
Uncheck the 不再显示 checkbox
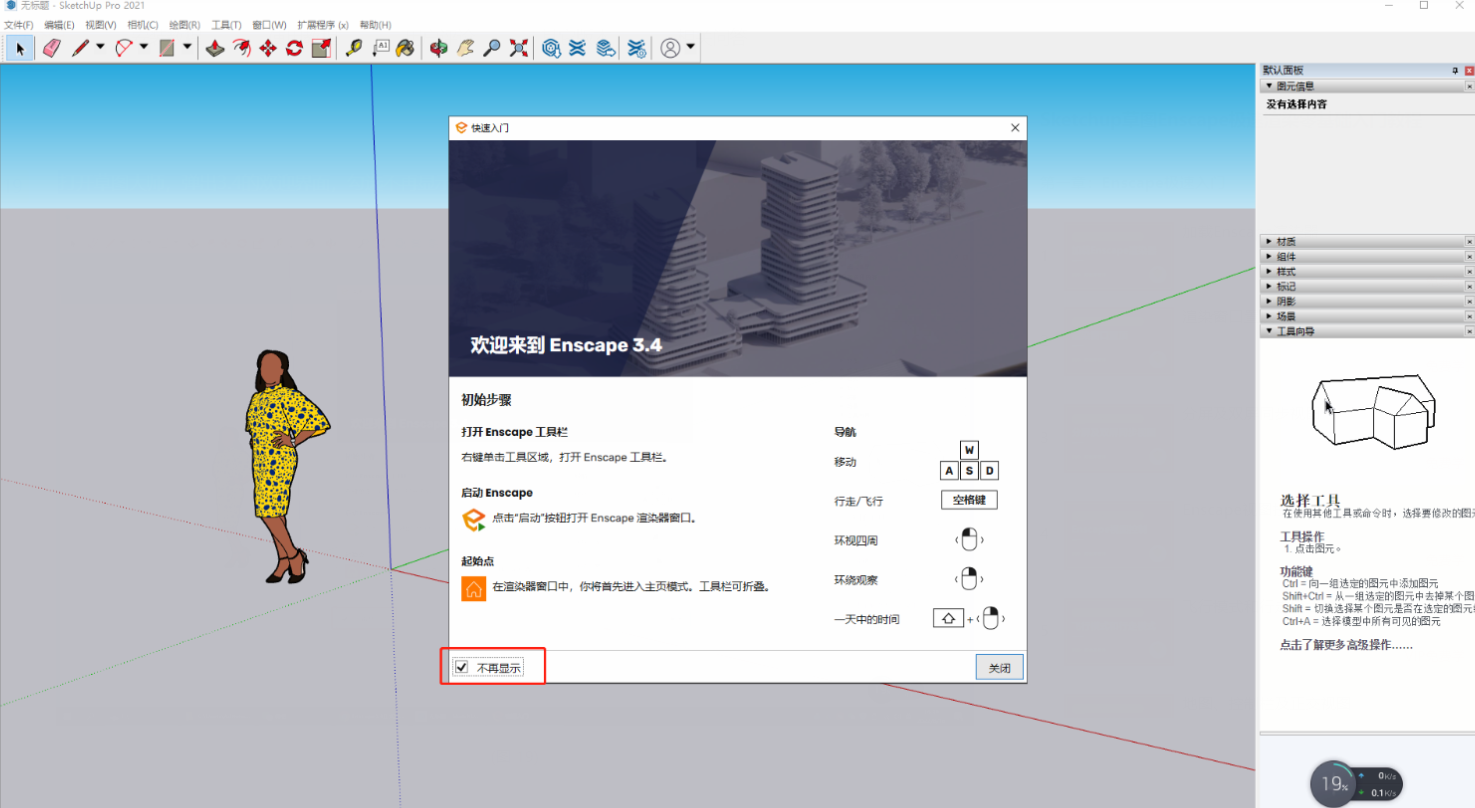[x=462, y=667]
